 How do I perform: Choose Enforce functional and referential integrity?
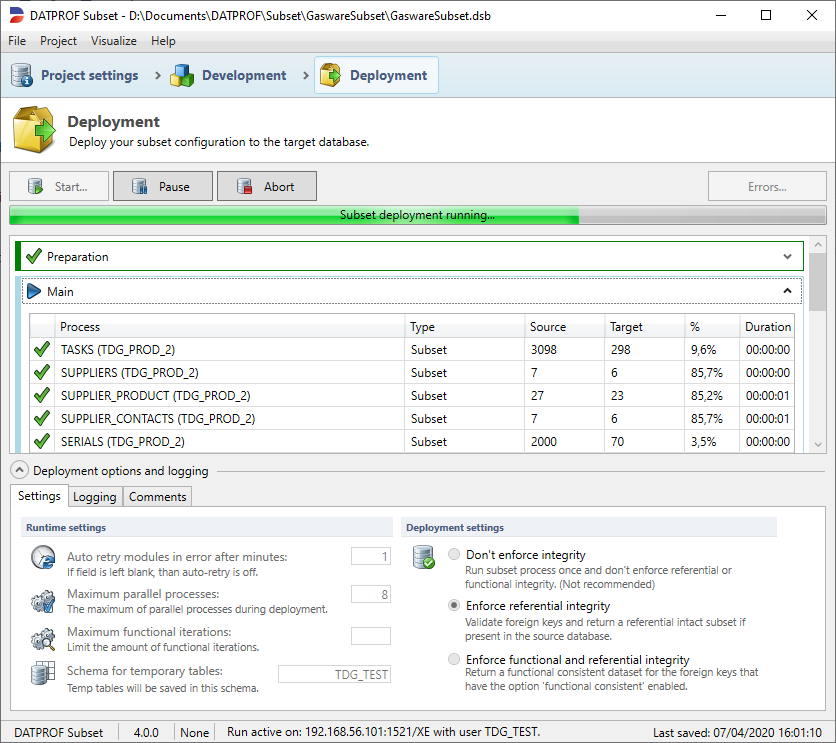tap(455, 660)
